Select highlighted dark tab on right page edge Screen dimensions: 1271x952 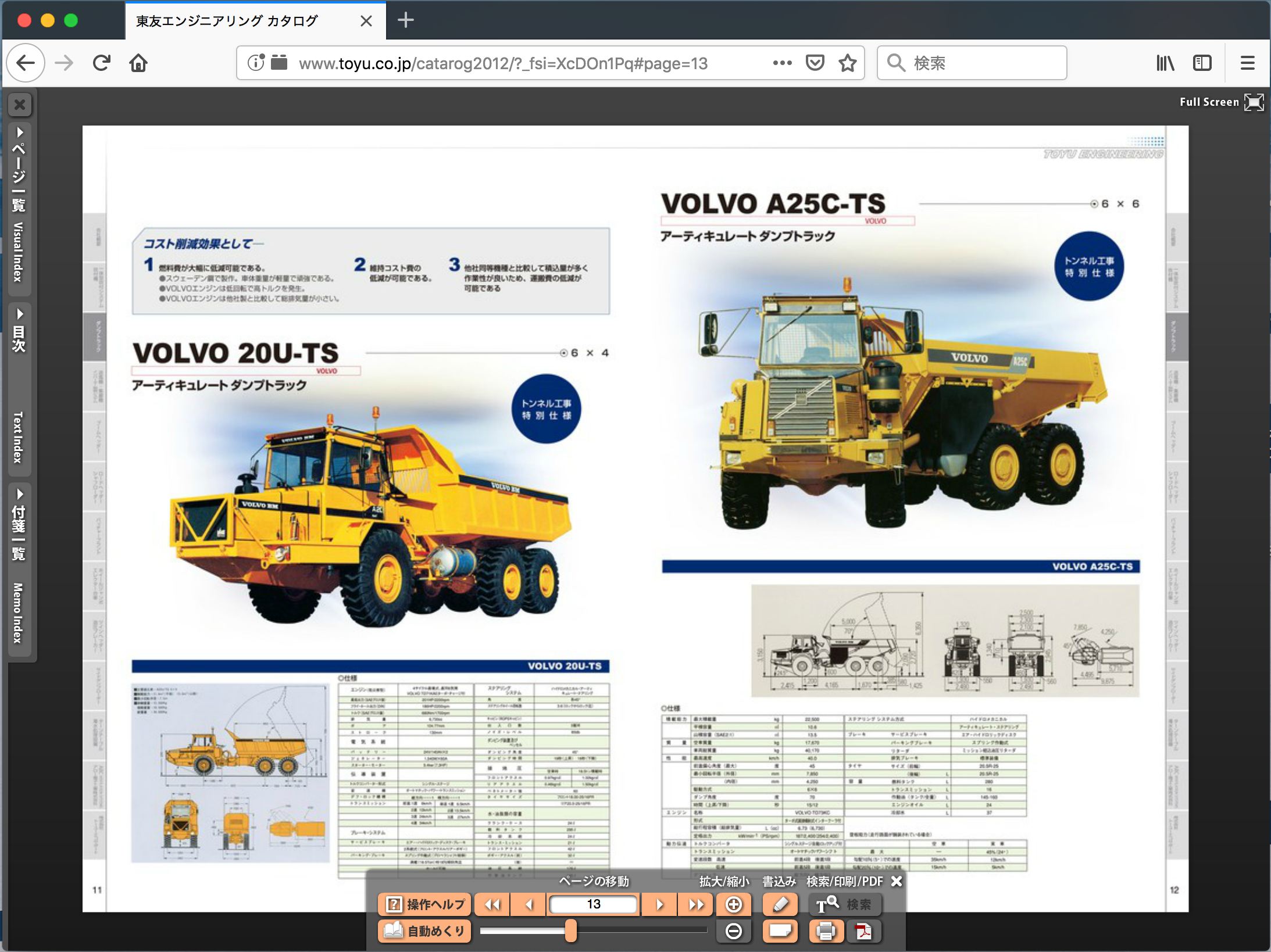click(1176, 337)
